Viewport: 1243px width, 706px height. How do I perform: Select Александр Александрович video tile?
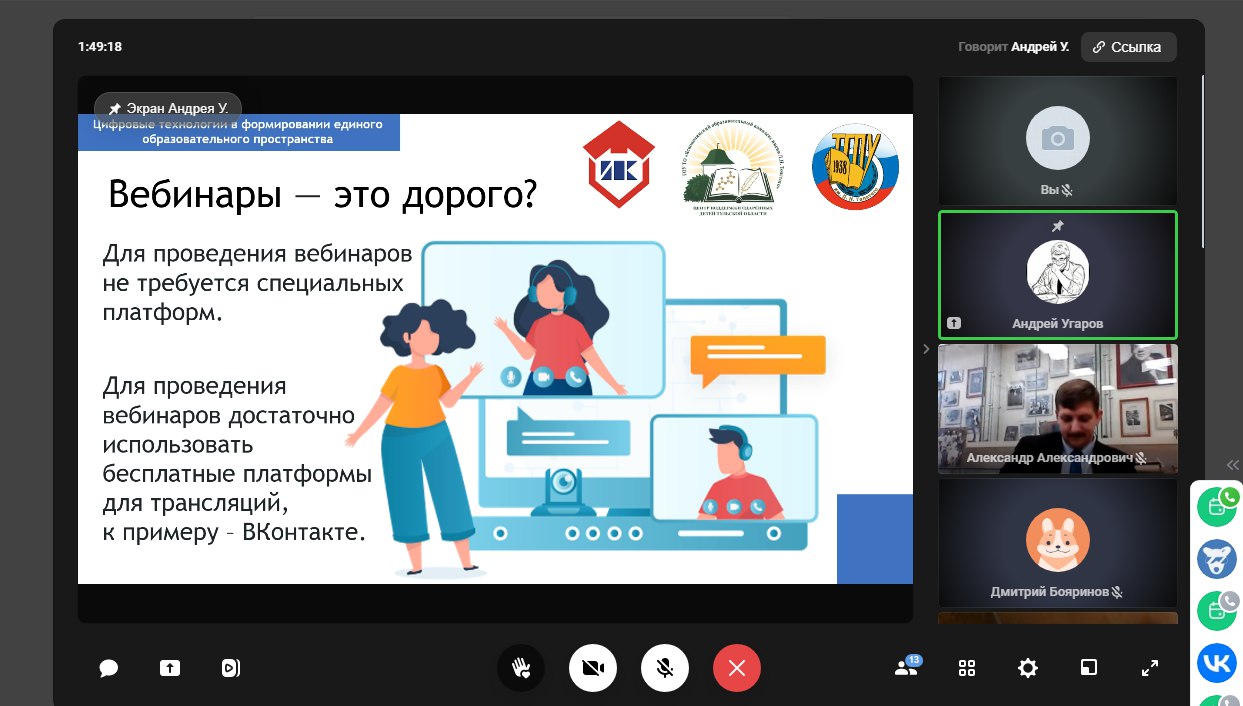pos(1057,408)
